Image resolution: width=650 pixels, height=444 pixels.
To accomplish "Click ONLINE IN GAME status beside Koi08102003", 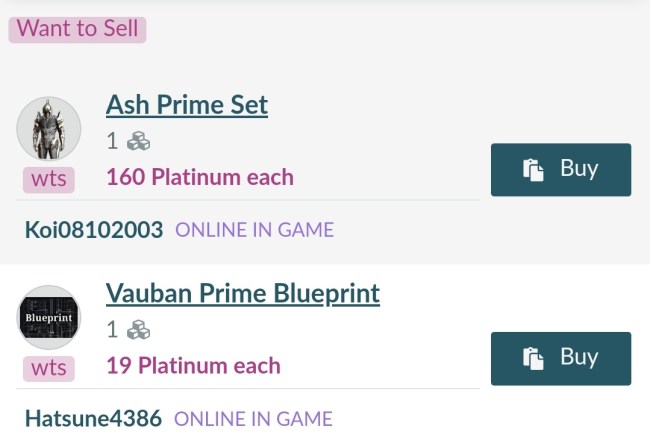I will coord(254,230).
